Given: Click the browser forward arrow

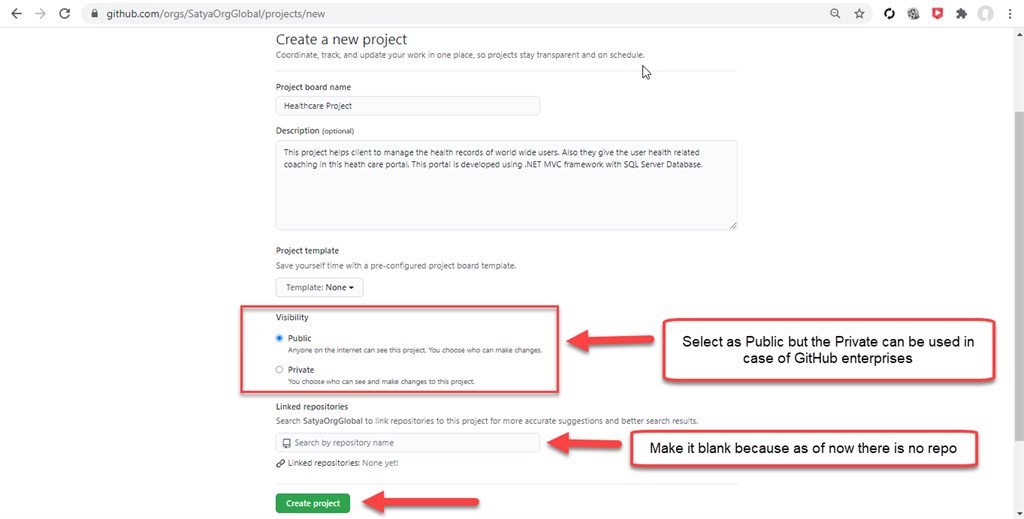Looking at the screenshot, I should pos(40,14).
